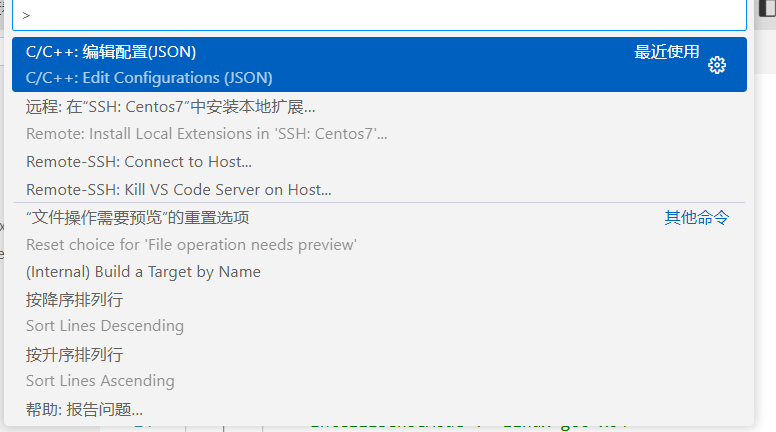Click the layout toggle icon beside the search box
This screenshot has height=432, width=776.
[767, 7]
